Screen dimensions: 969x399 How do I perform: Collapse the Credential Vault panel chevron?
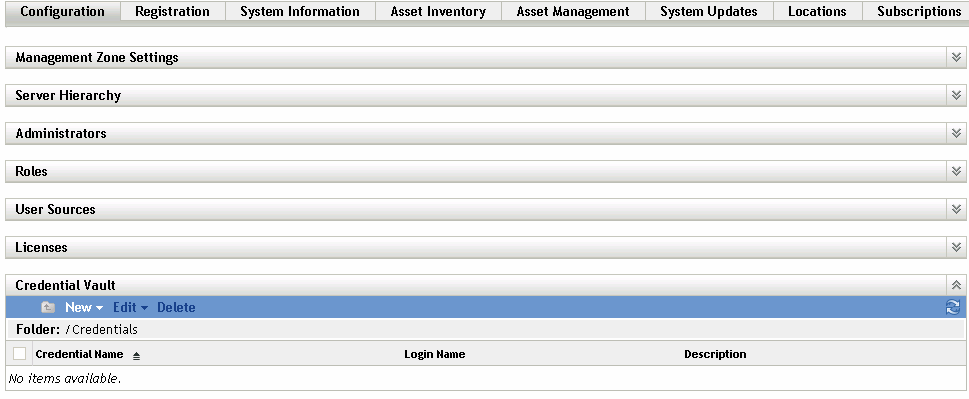[956, 285]
